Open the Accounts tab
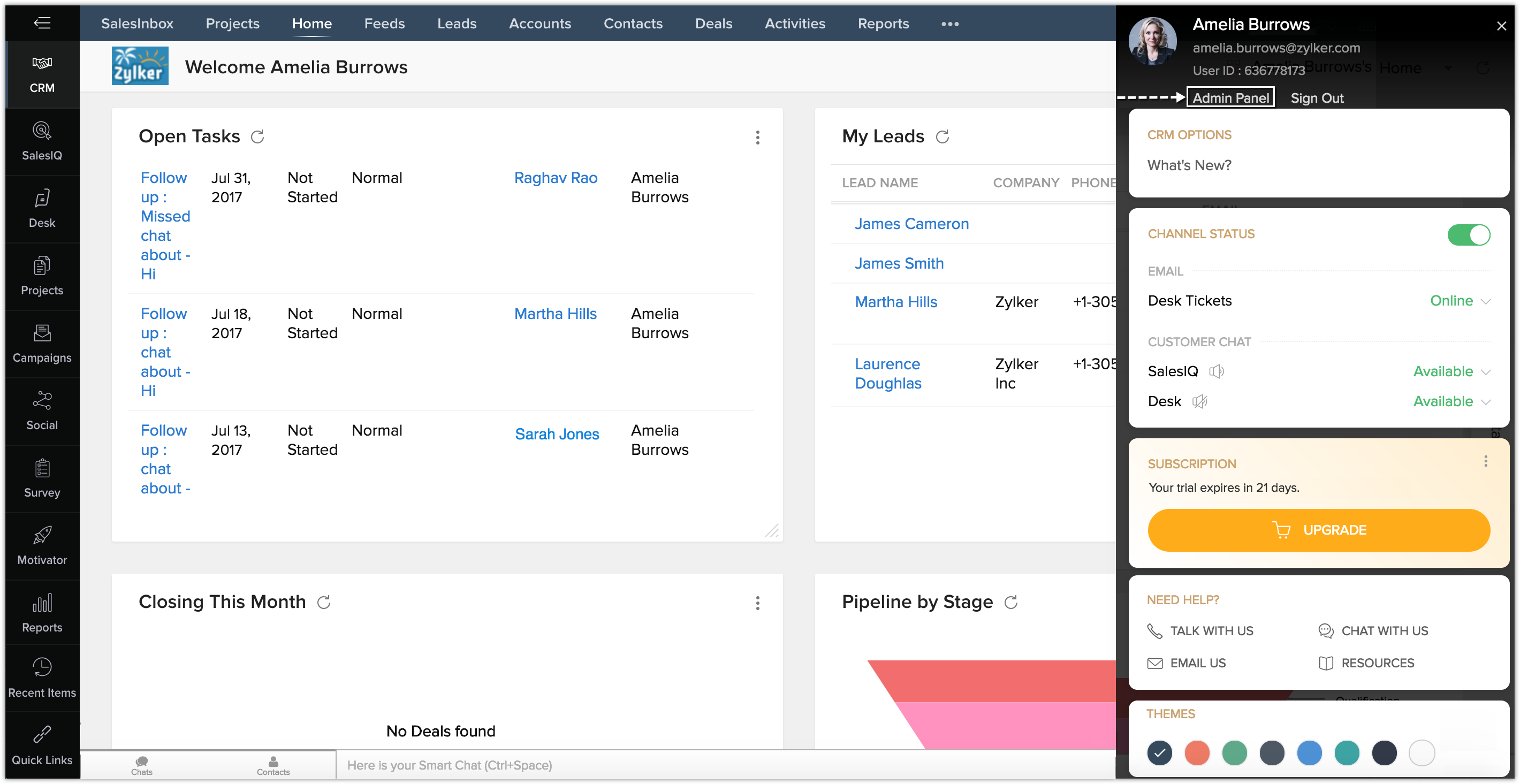The image size is (1520, 784). coord(540,24)
